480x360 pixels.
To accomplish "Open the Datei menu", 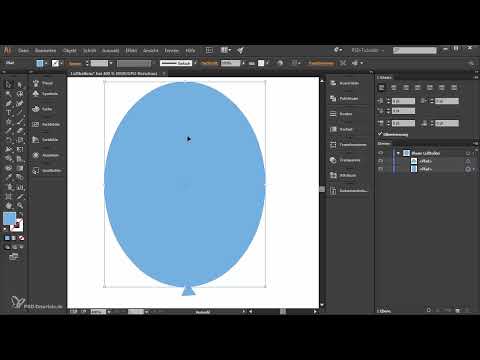I will point(23,50).
